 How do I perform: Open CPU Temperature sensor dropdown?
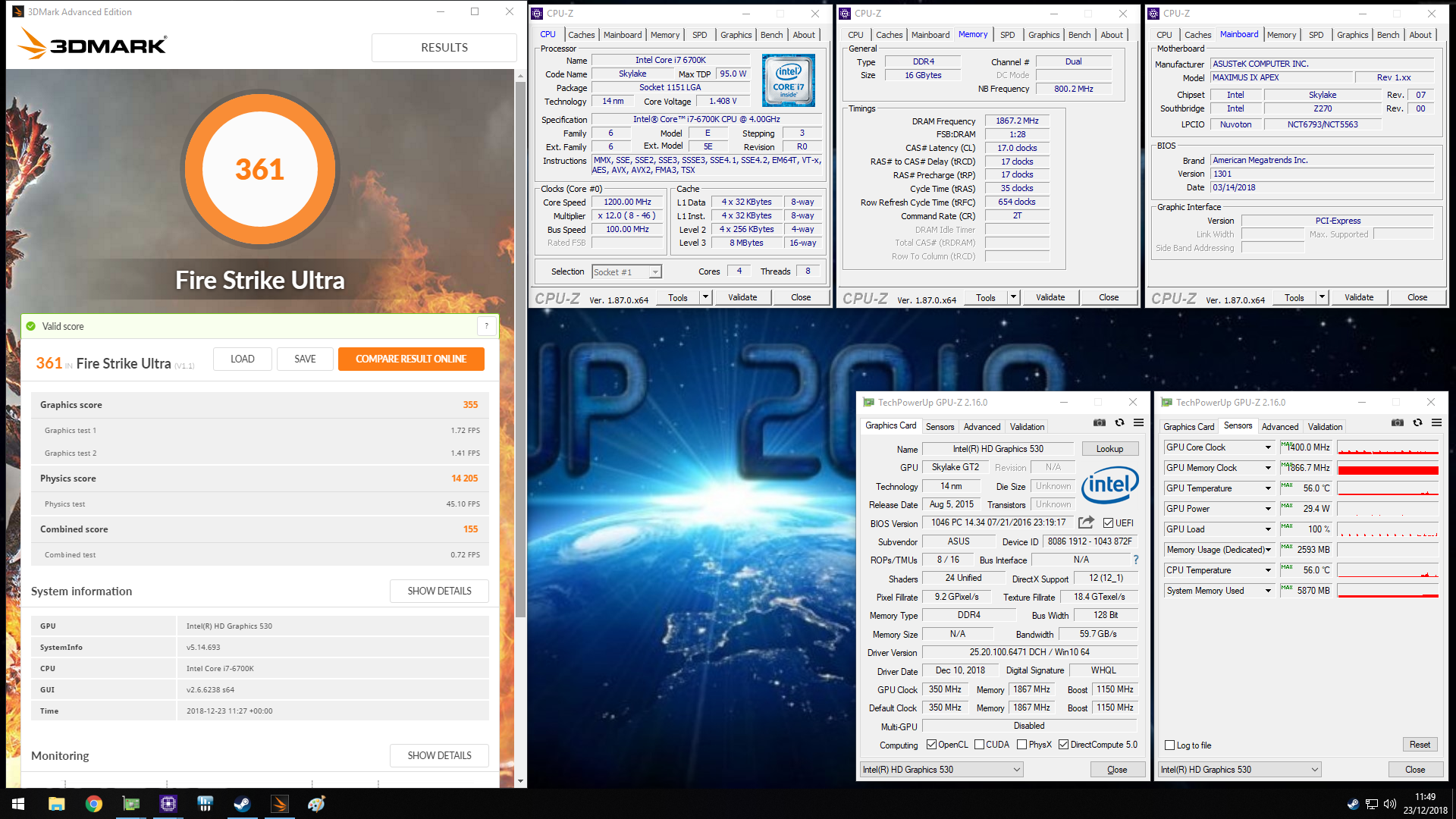pyautogui.click(x=1267, y=570)
